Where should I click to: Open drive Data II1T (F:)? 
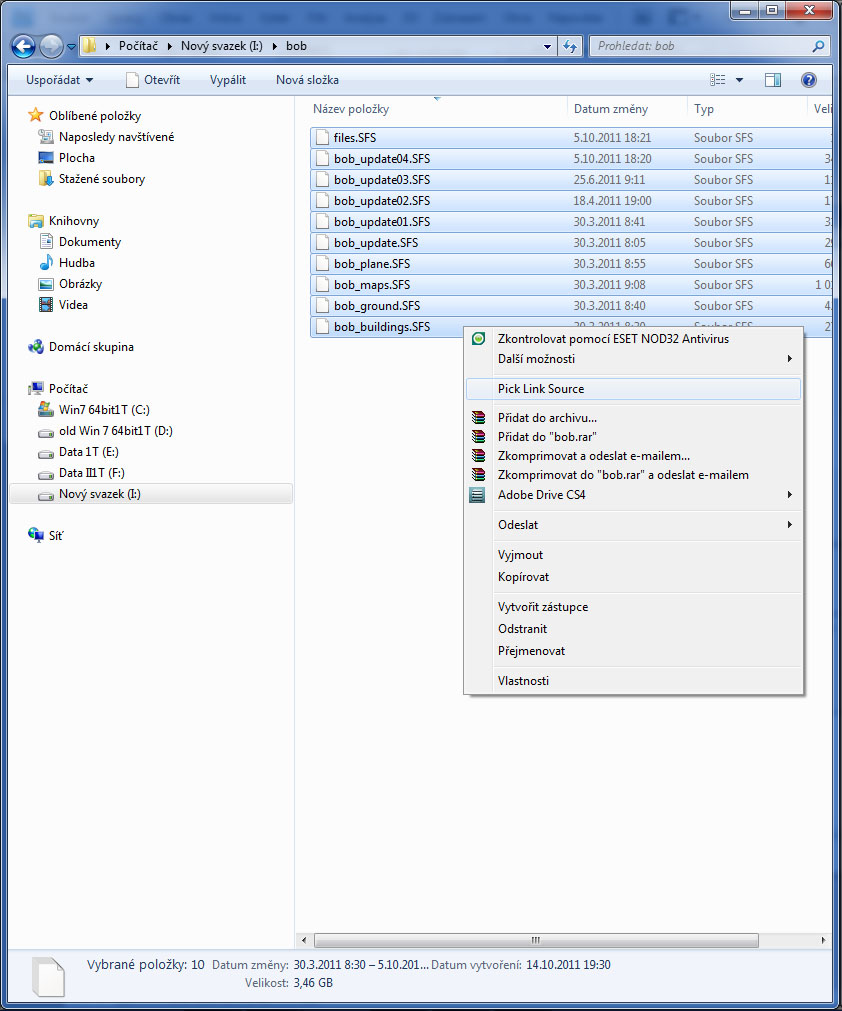[92, 473]
